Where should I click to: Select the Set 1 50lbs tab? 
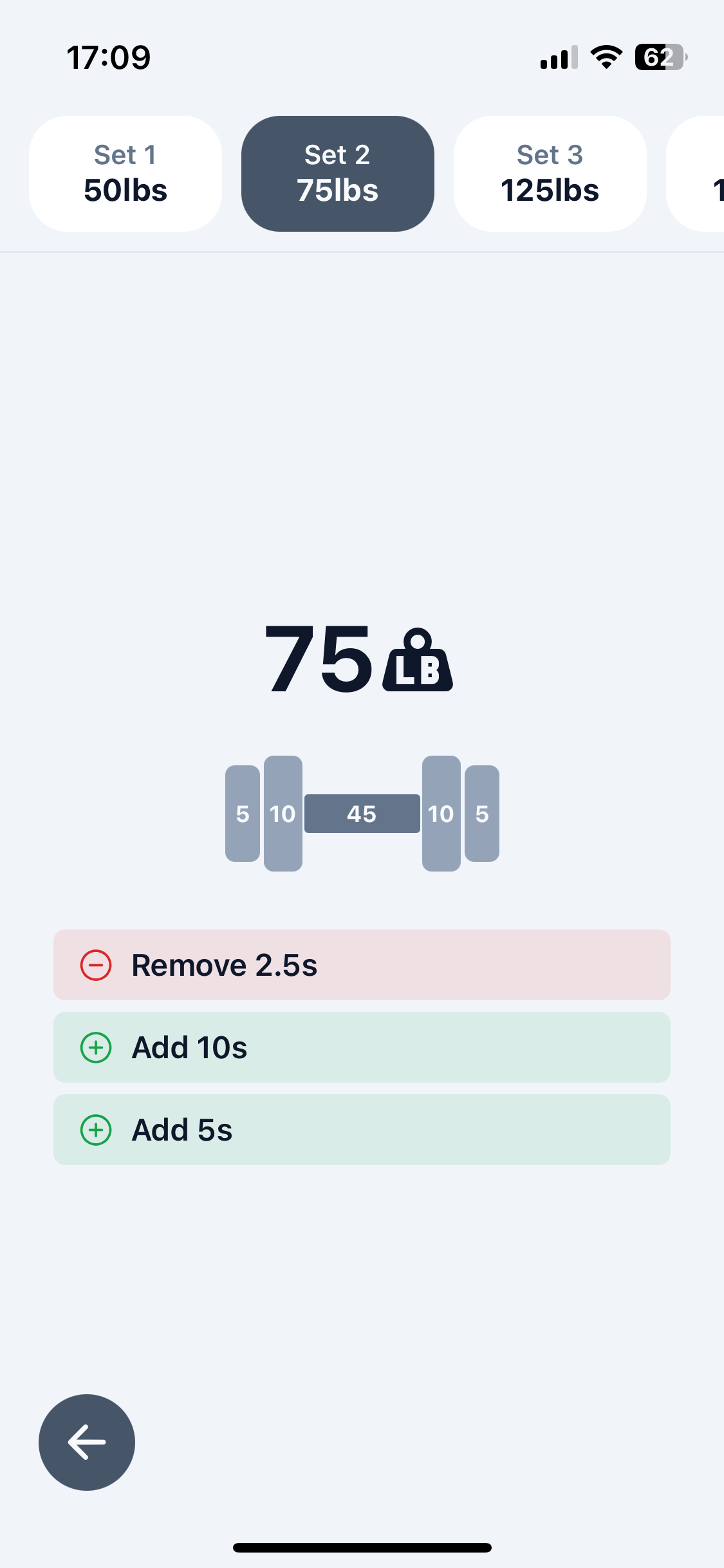coord(125,173)
